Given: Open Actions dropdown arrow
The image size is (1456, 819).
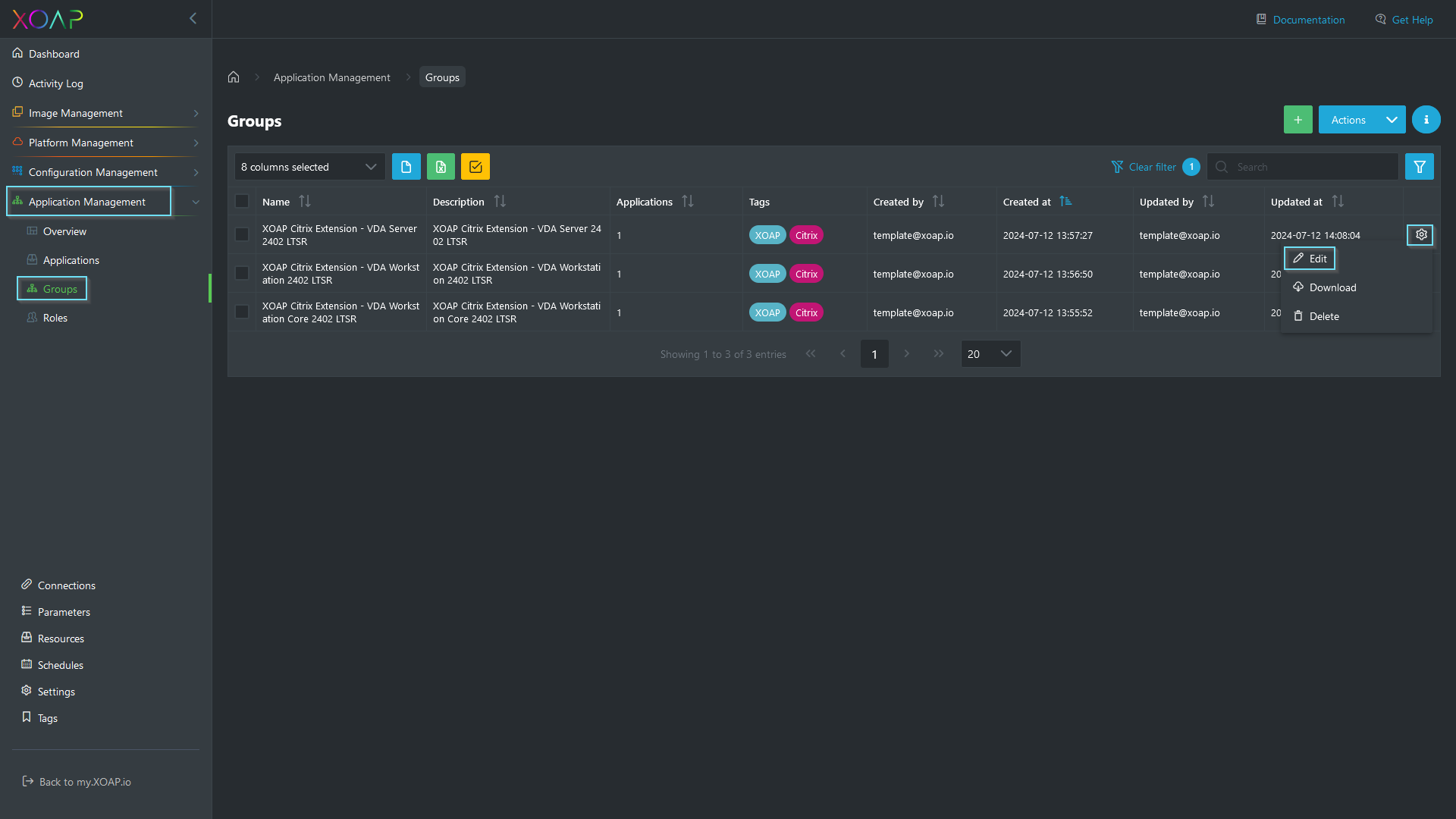Looking at the screenshot, I should tap(1392, 120).
